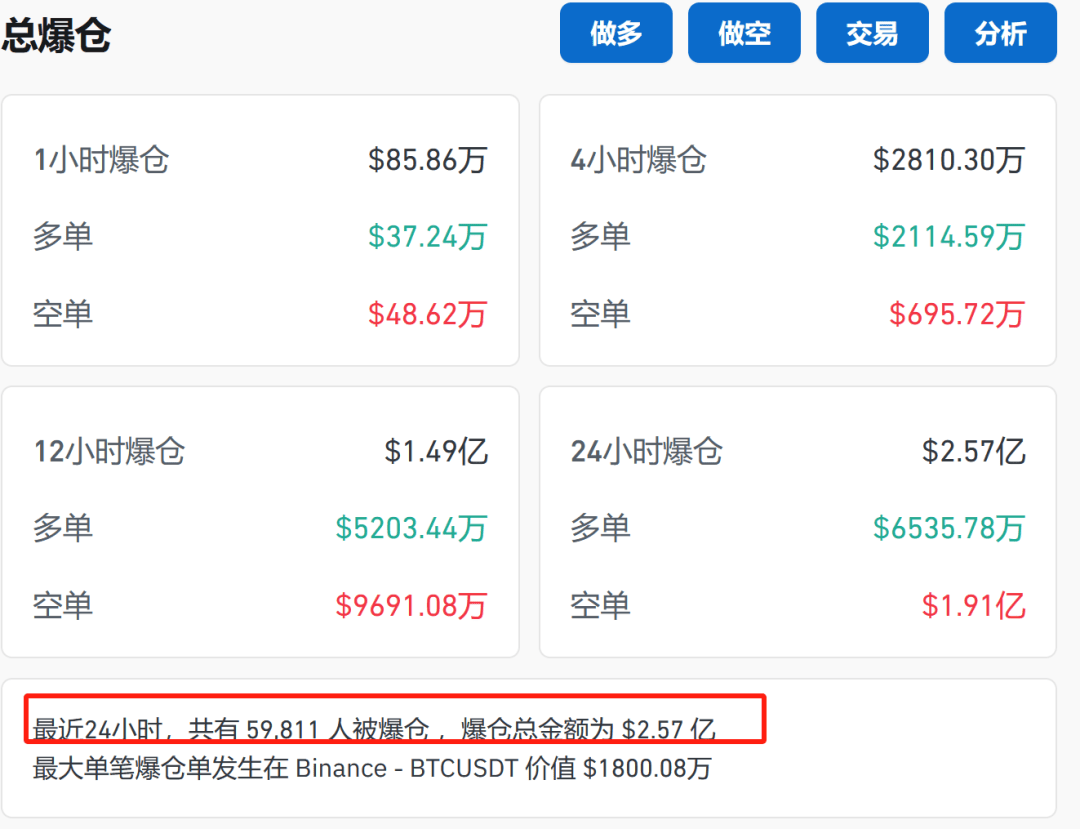Click the 做多 button
Viewport: 1080px width, 829px height.
(615, 33)
